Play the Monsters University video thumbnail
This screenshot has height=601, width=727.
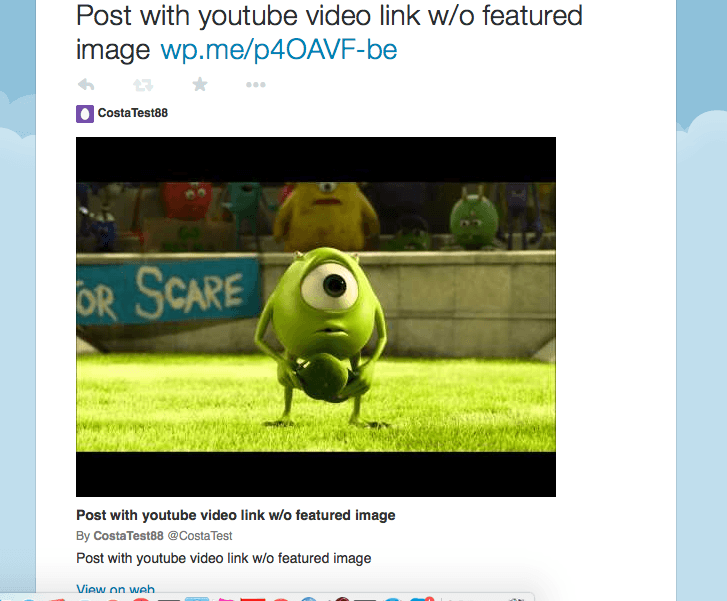316,317
